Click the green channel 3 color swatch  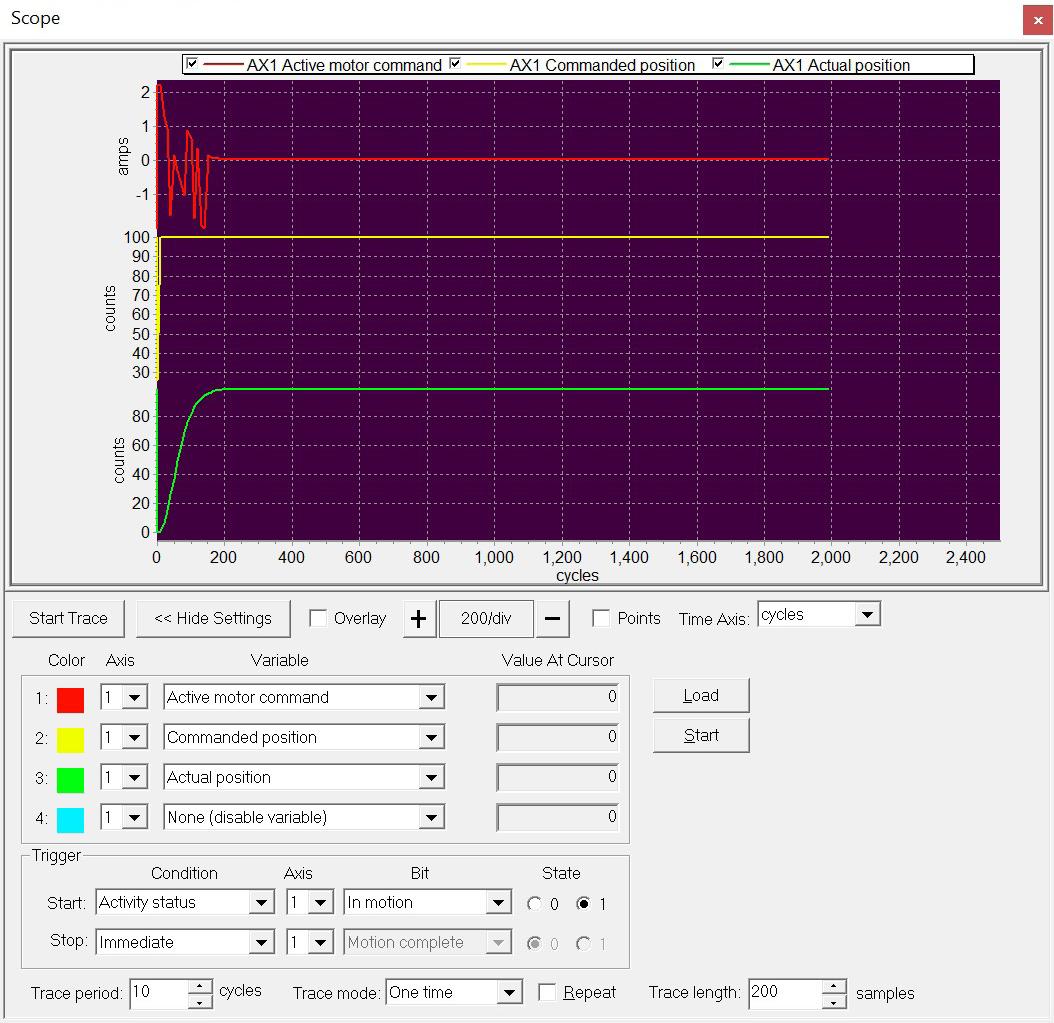click(71, 780)
